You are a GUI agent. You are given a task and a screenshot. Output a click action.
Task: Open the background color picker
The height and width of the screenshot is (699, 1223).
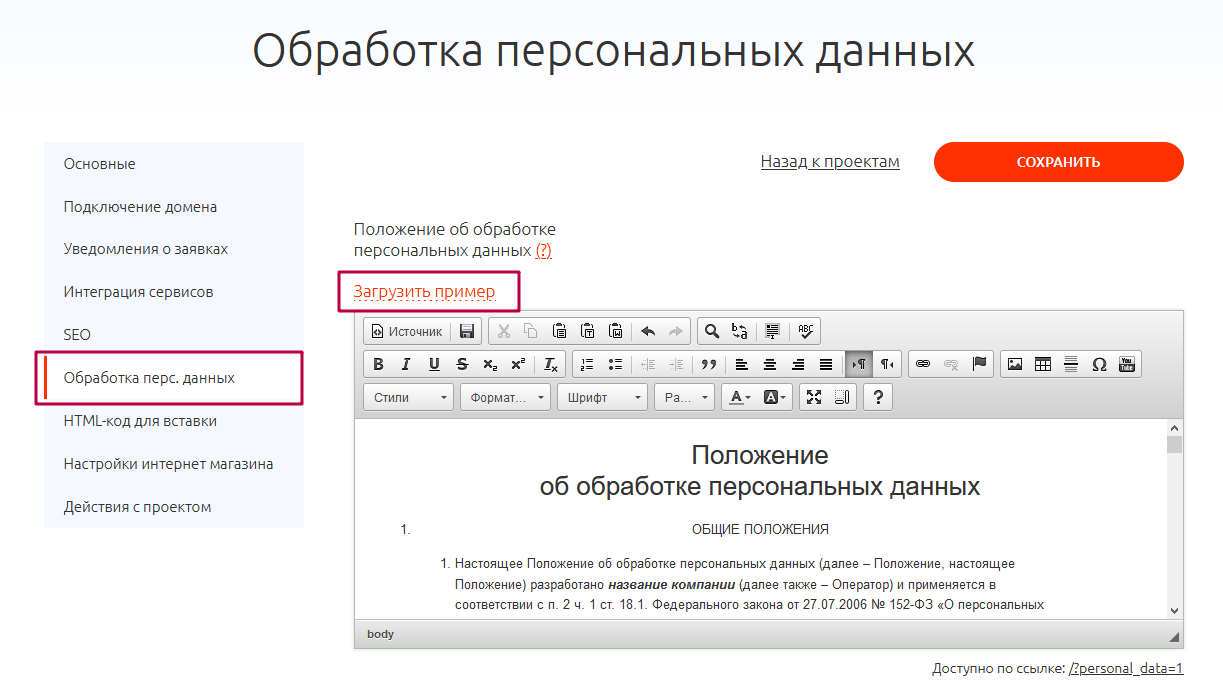pyautogui.click(x=775, y=397)
